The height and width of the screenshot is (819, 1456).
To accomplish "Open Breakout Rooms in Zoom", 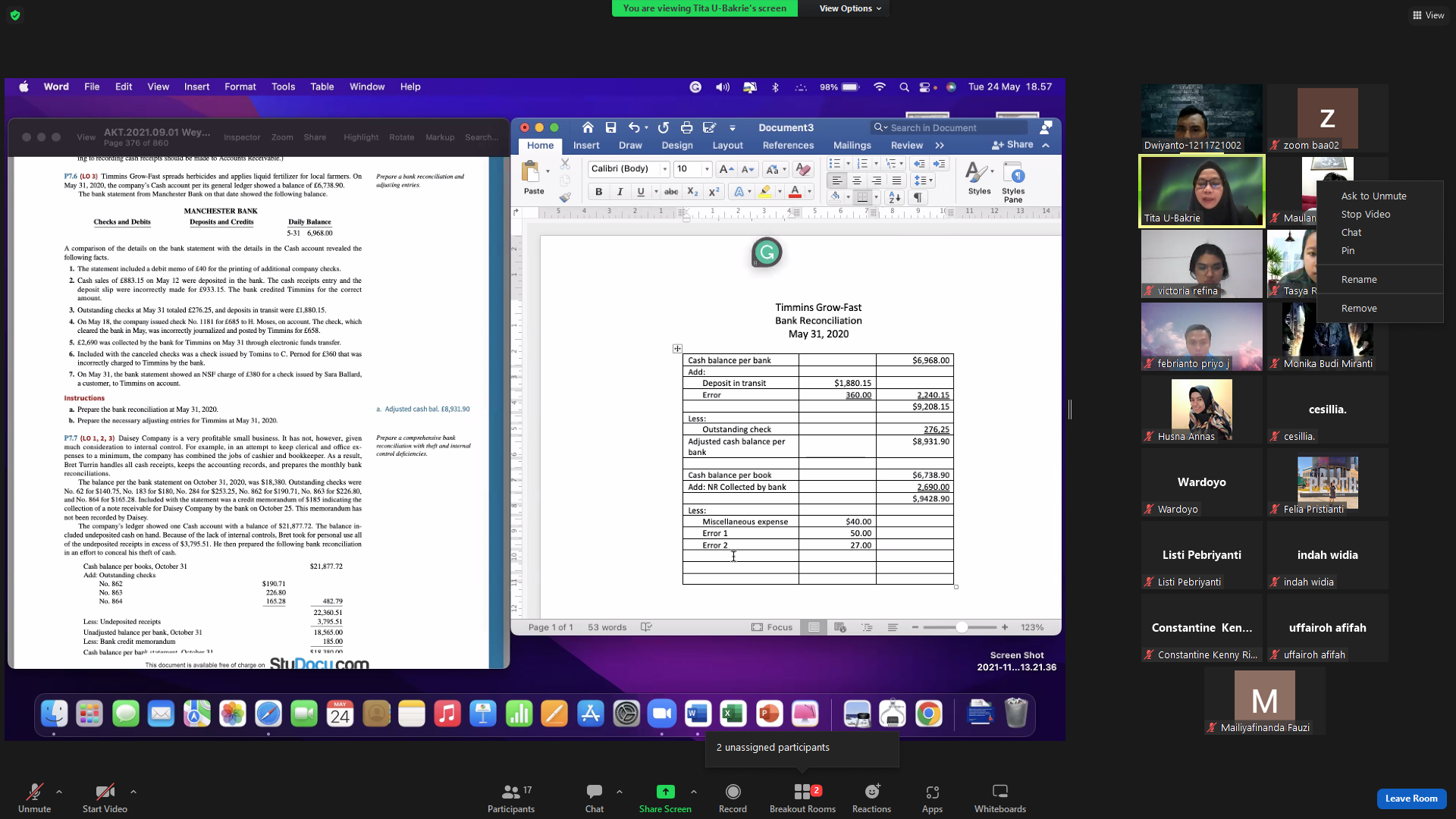I will point(802,798).
